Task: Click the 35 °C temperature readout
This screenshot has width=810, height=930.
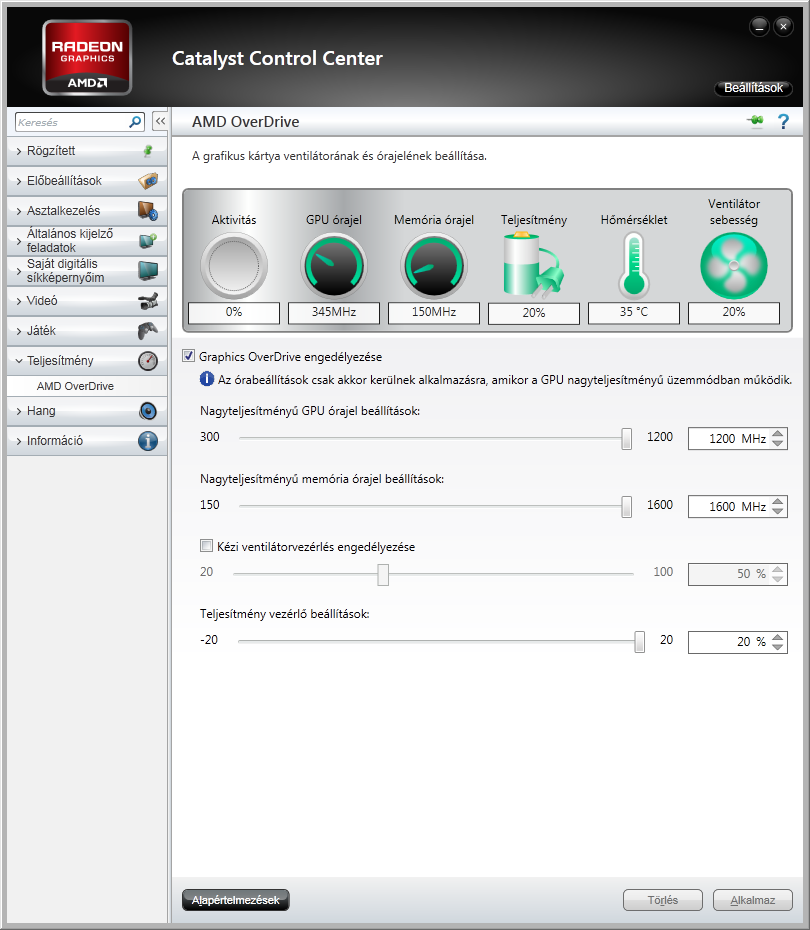Action: [x=634, y=313]
